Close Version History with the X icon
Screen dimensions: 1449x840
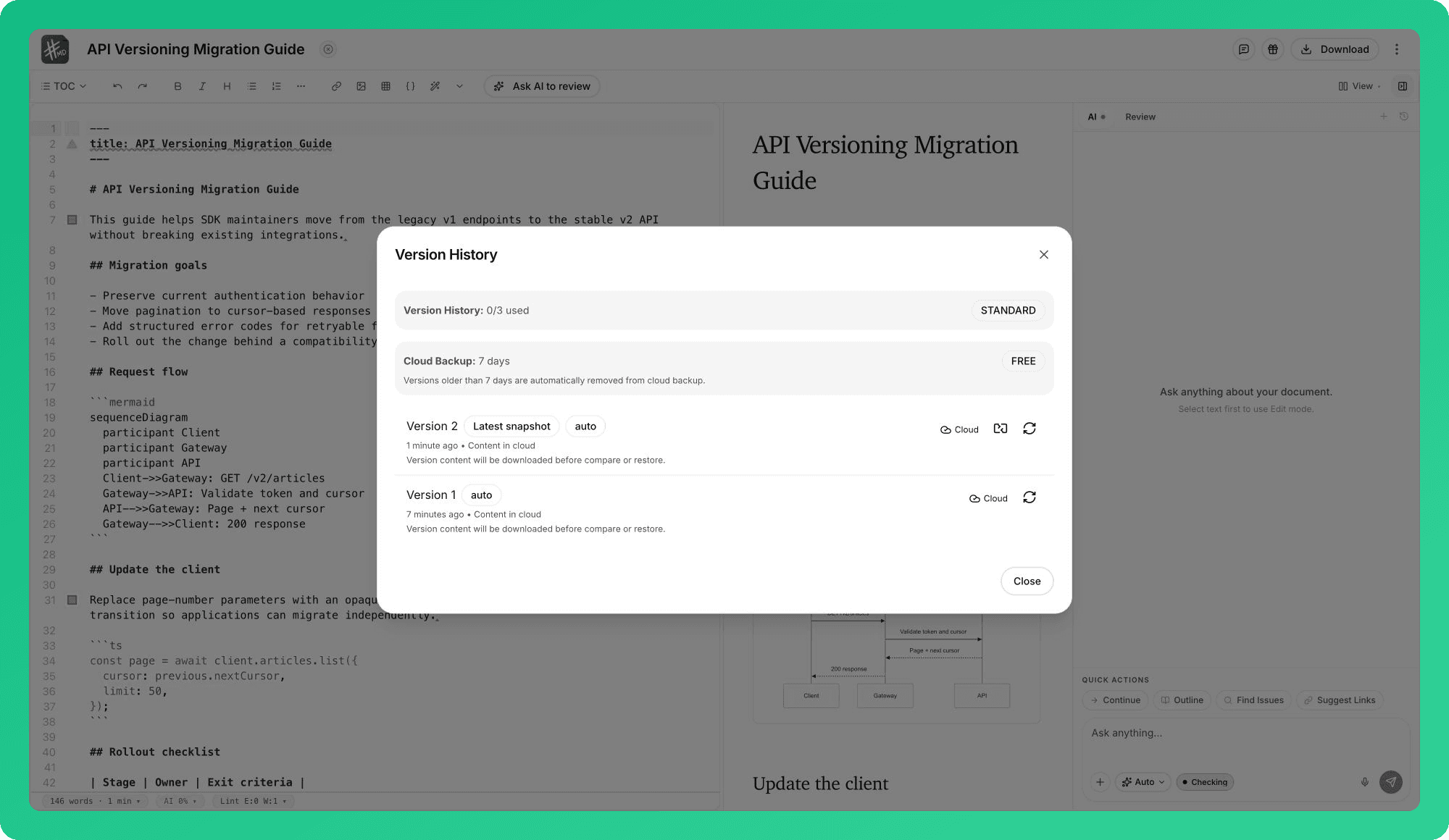1044,255
